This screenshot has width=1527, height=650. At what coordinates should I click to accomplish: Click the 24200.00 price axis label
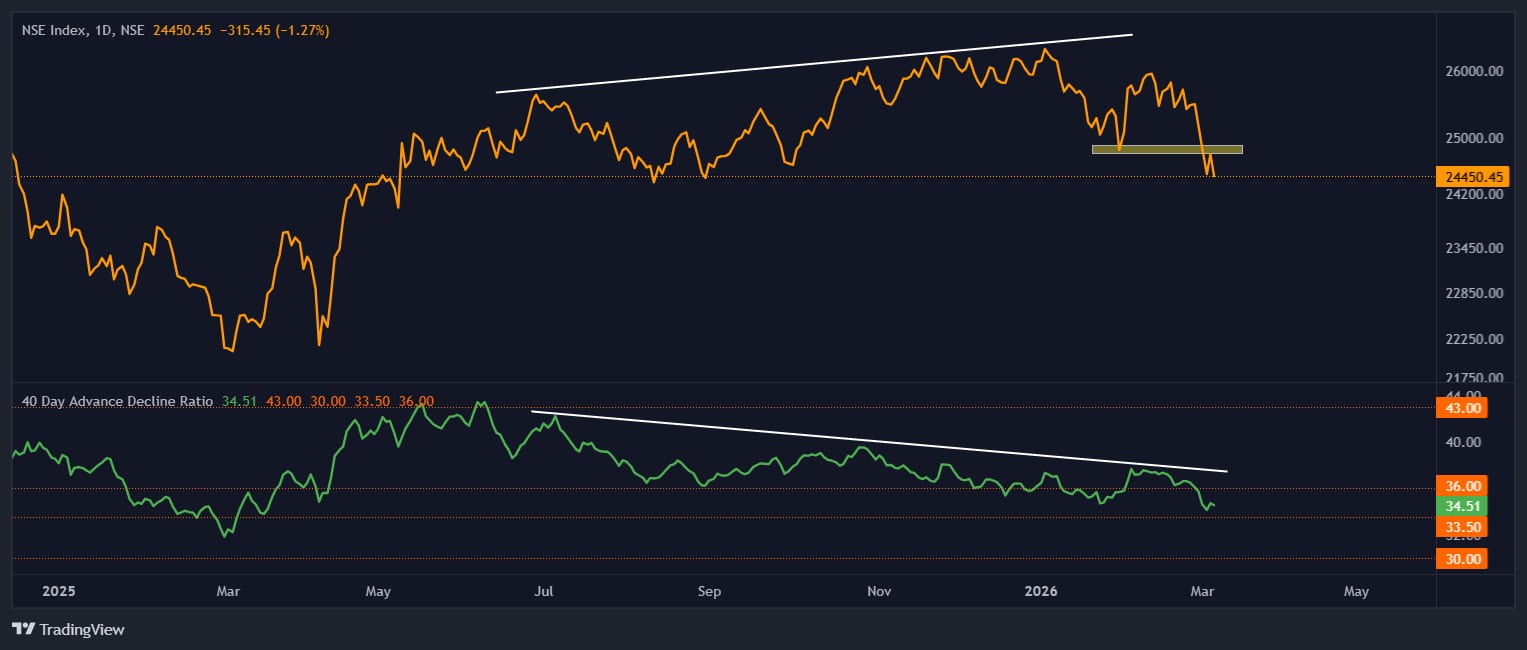pyautogui.click(x=1476, y=194)
